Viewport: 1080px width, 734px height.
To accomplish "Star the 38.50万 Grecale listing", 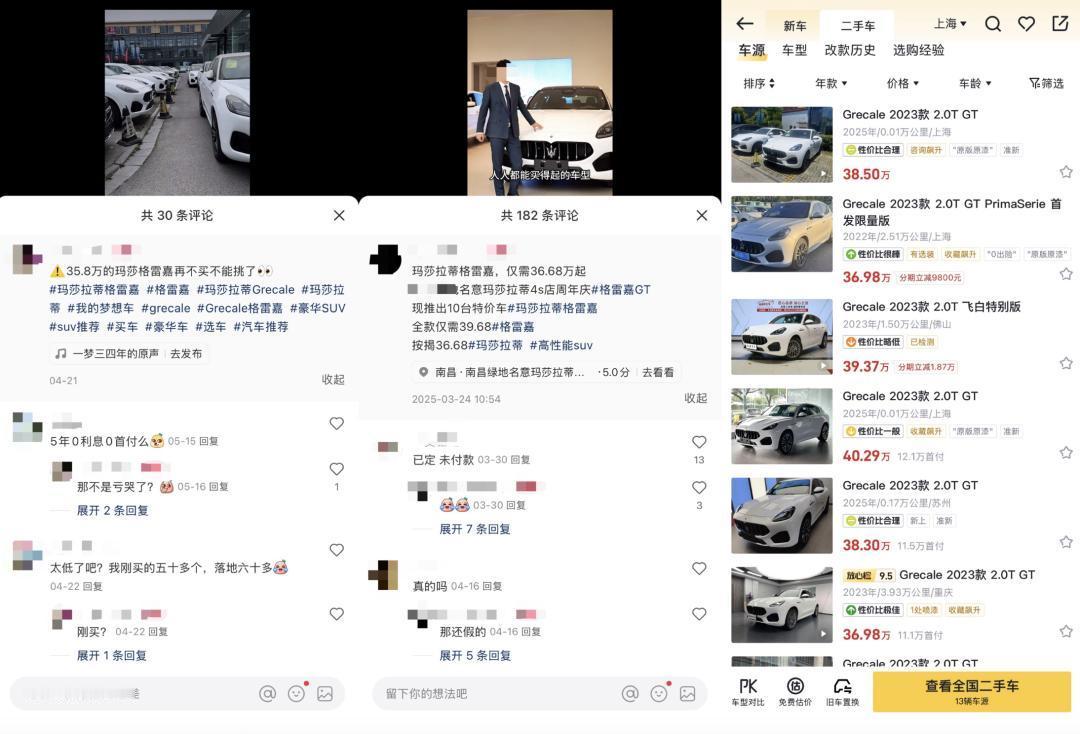I will (x=1066, y=171).
